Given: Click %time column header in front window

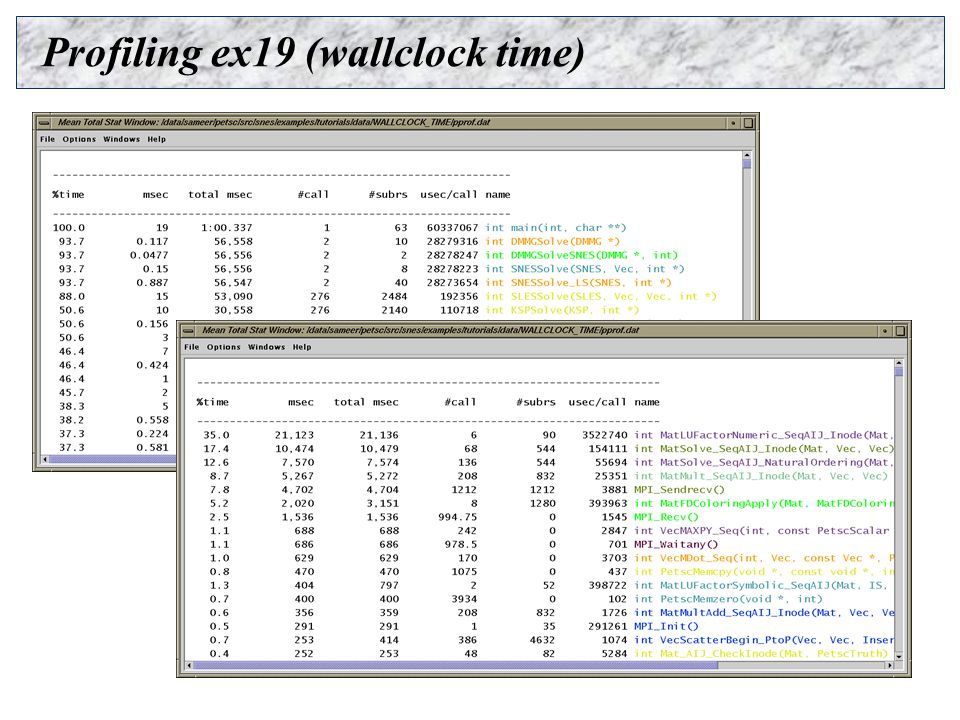Looking at the screenshot, I should tap(212, 402).
